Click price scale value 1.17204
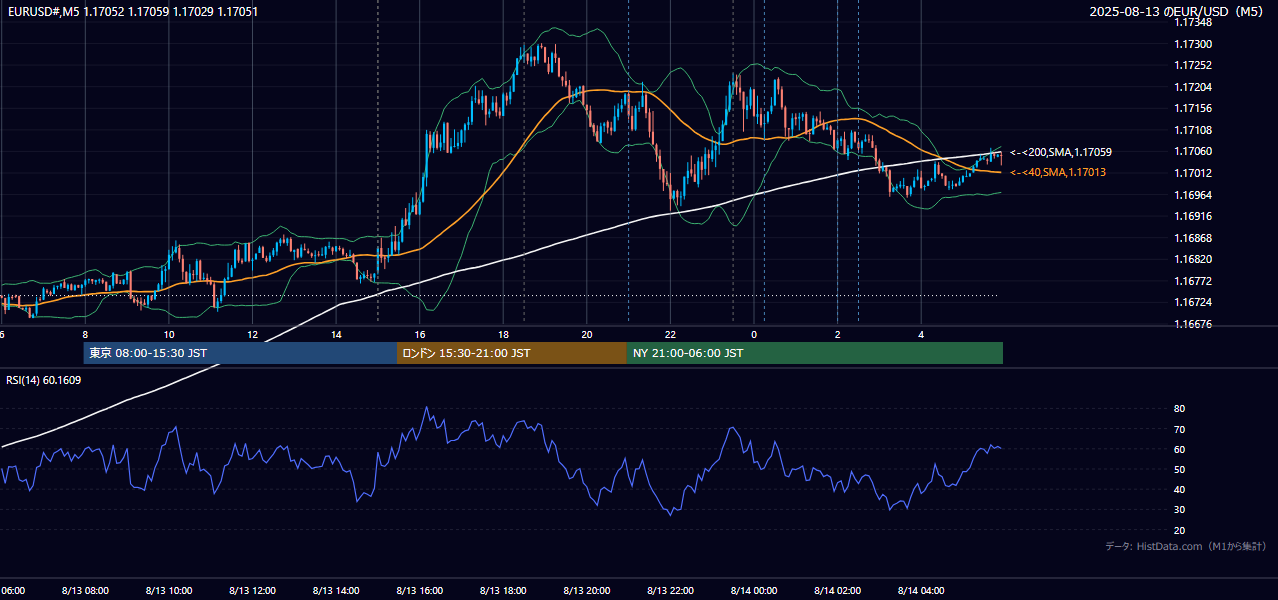Screen dimensions: 1278x600 [x=1192, y=87]
